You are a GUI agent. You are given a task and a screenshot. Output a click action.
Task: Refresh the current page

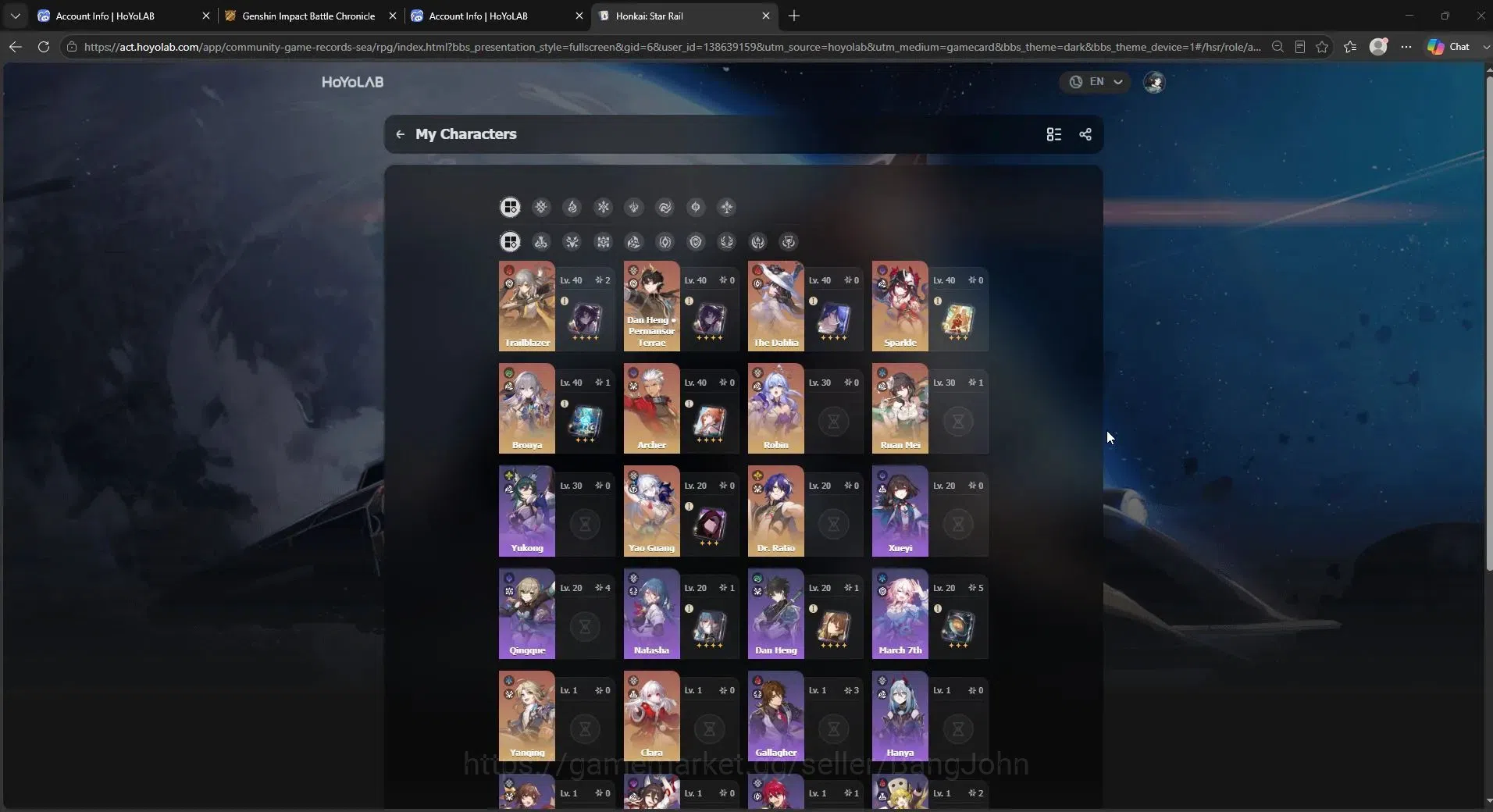pos(44,47)
